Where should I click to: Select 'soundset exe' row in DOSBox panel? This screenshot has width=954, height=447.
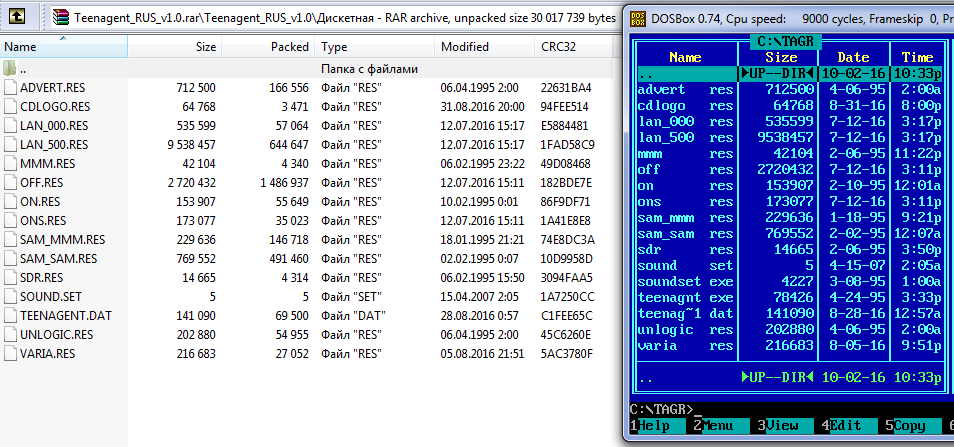tap(790, 282)
